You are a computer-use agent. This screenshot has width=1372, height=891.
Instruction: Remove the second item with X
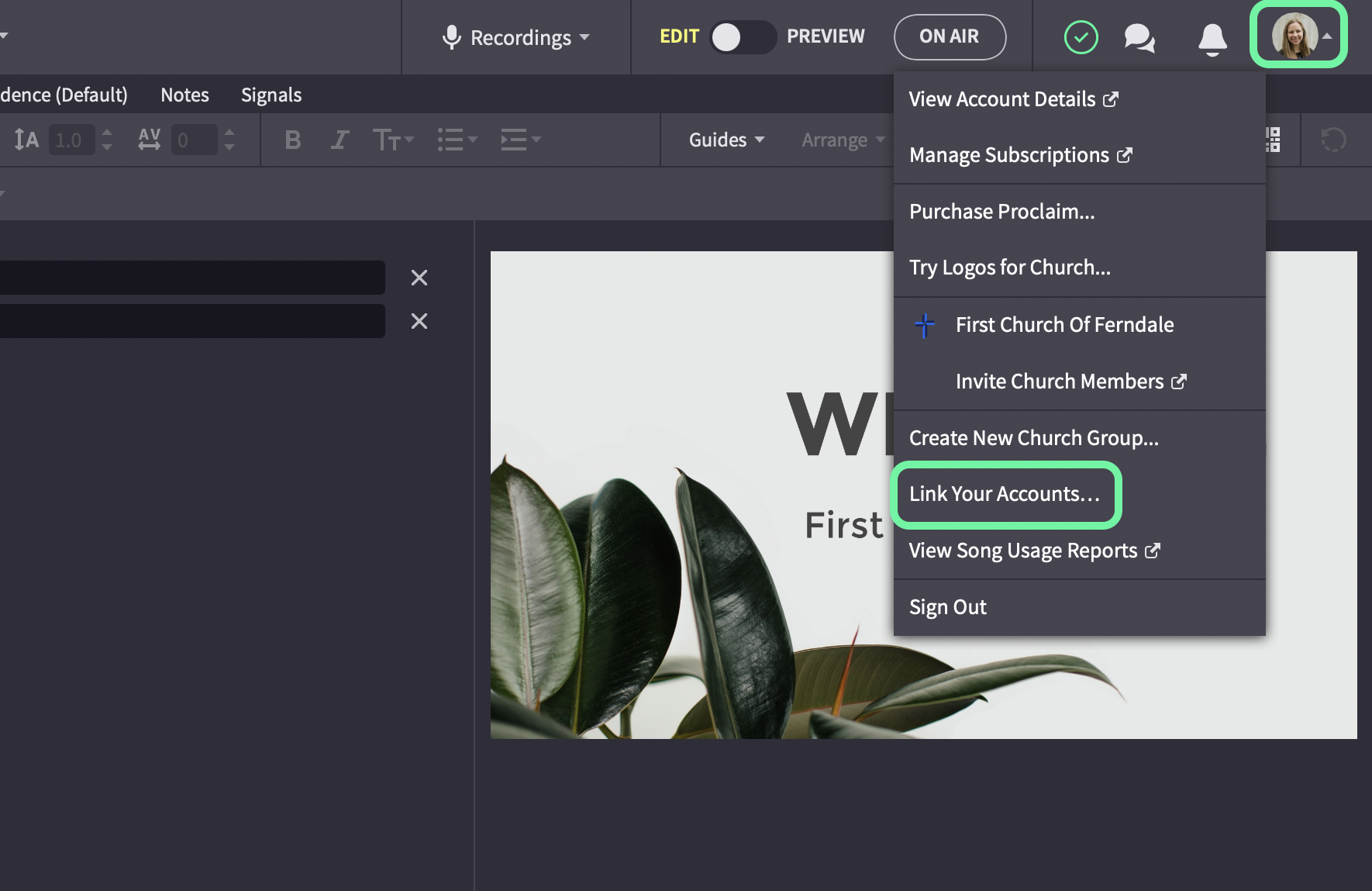click(x=419, y=321)
